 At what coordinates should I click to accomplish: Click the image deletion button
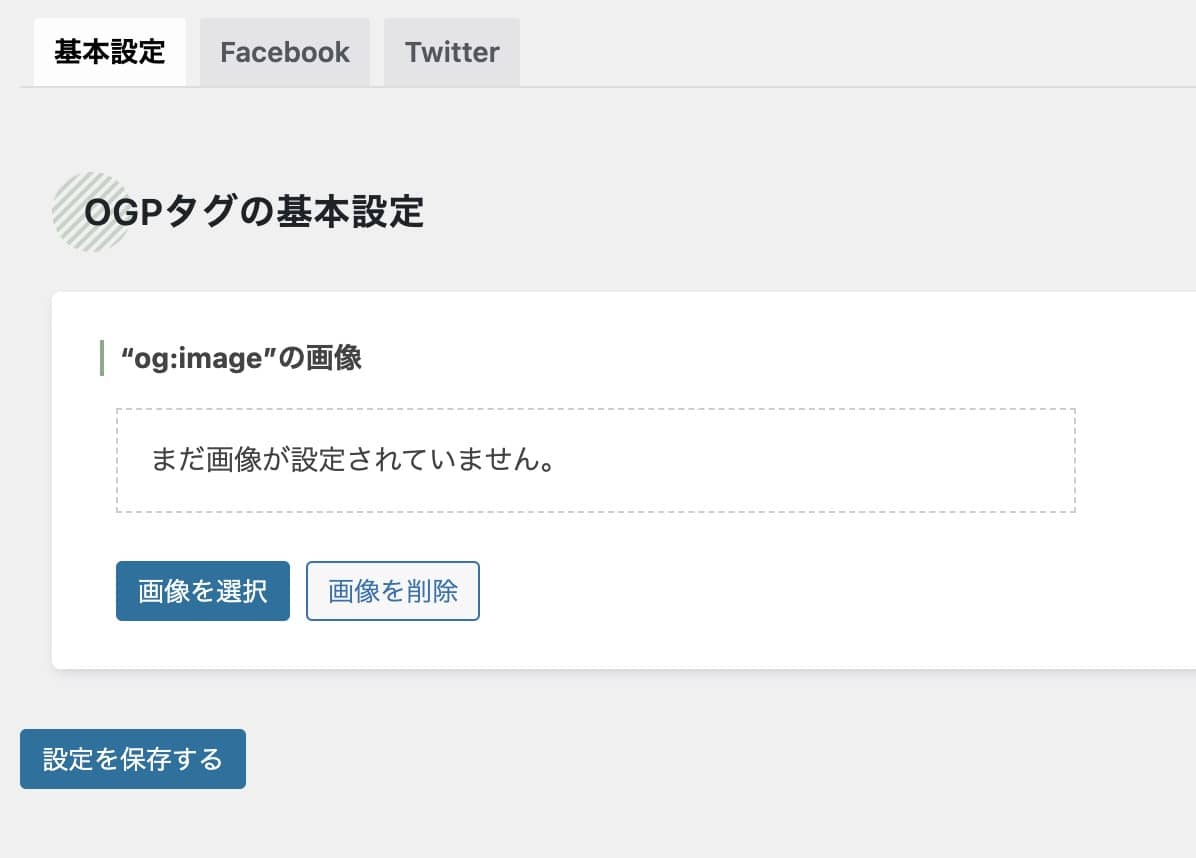[392, 591]
